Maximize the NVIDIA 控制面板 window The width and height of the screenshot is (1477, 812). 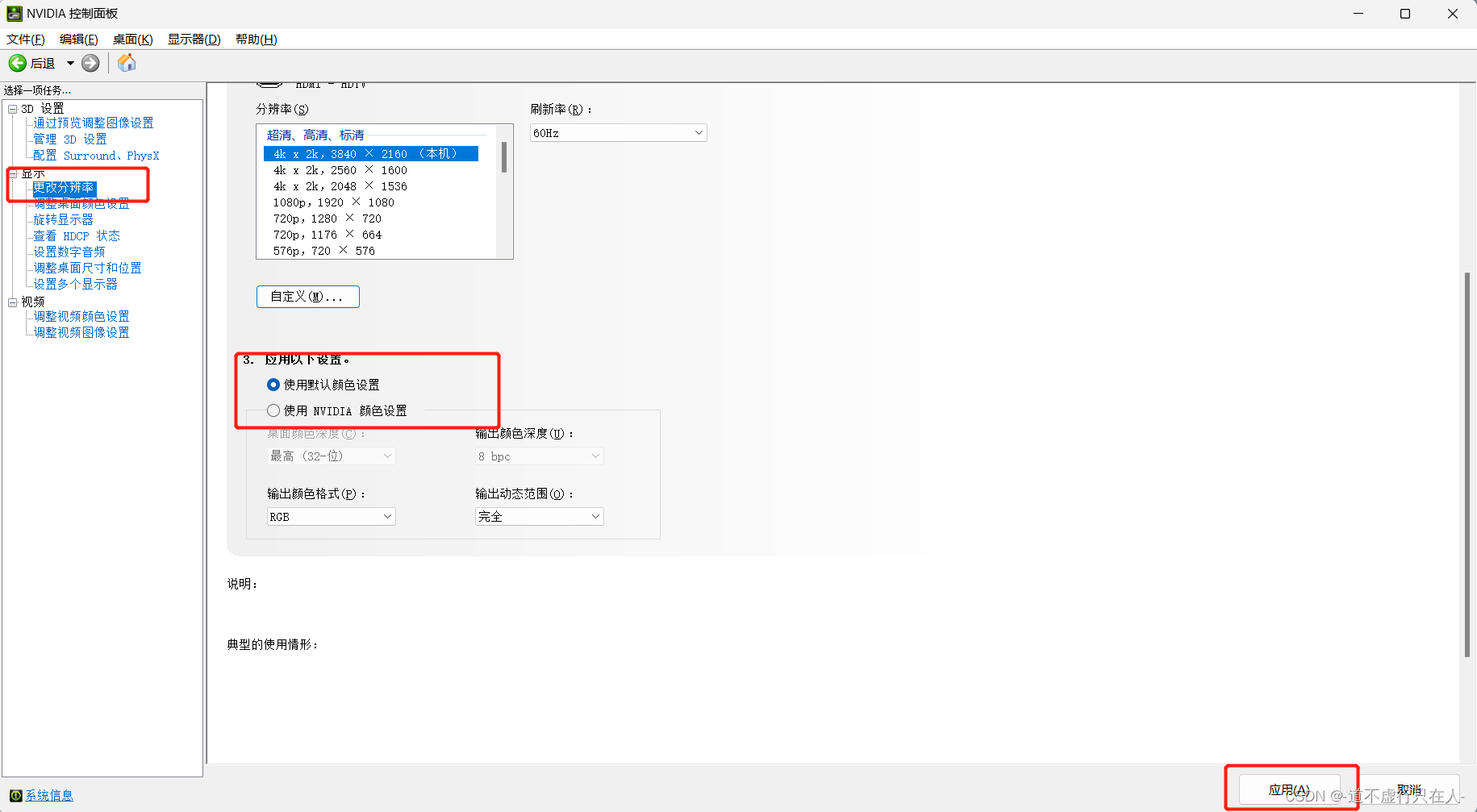click(1405, 14)
